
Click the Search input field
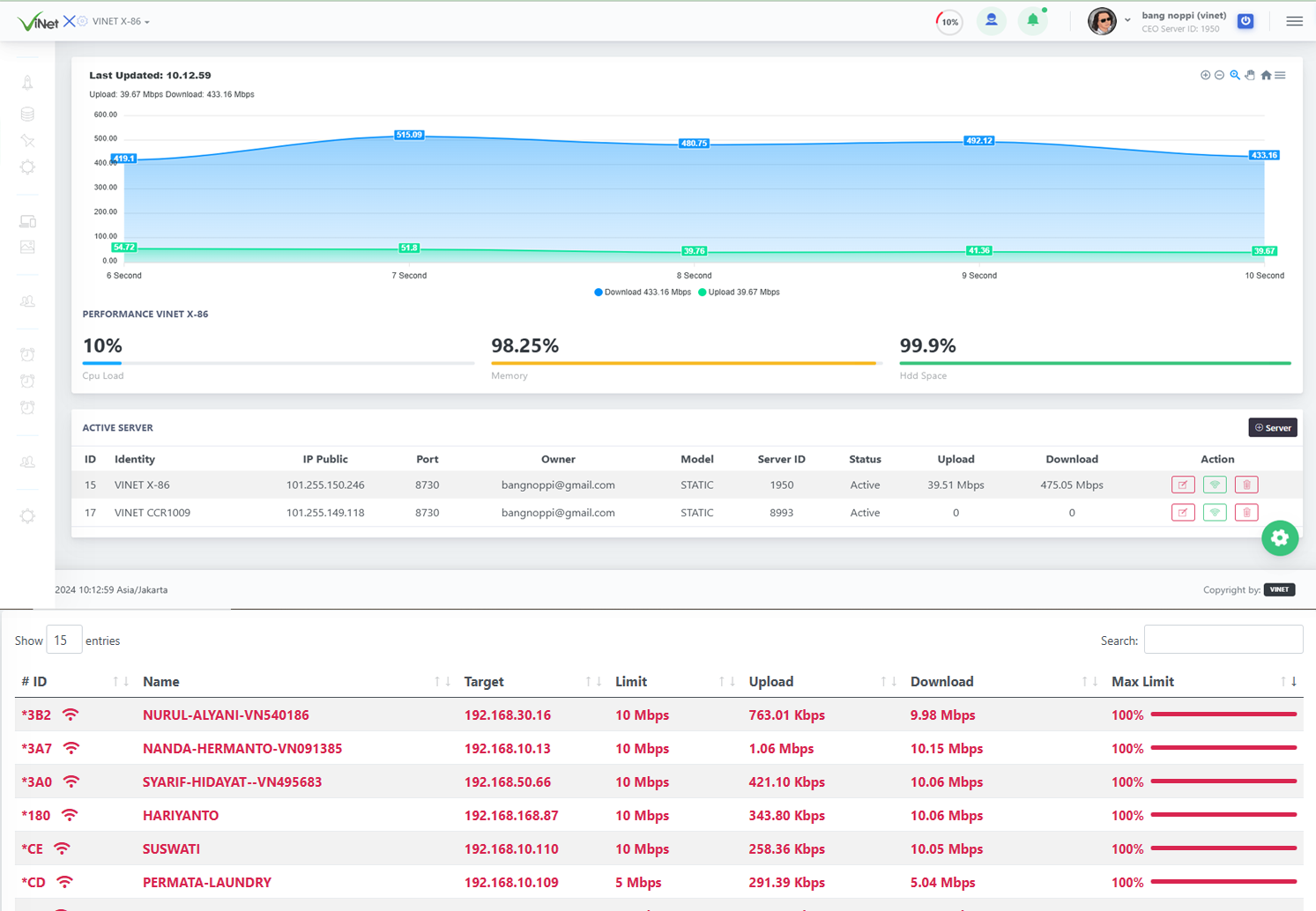[1223, 640]
